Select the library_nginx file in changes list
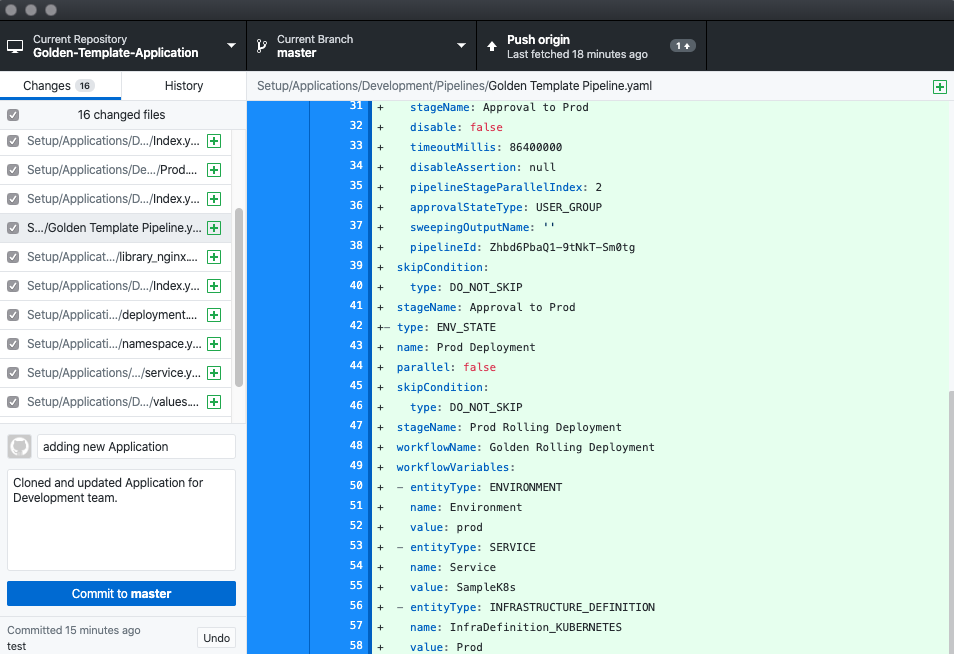Screen dimensions: 954x654 (116, 257)
